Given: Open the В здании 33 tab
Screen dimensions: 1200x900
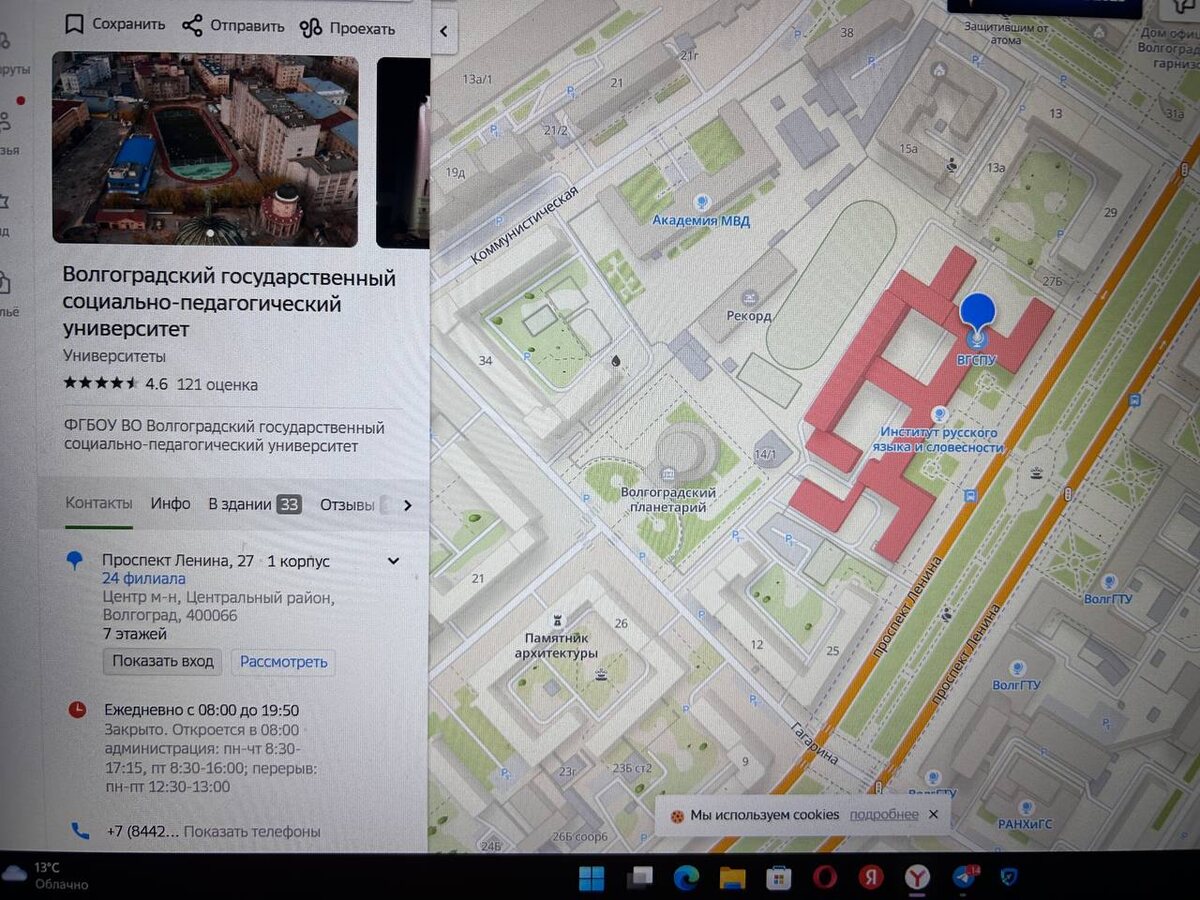Looking at the screenshot, I should coord(255,504).
